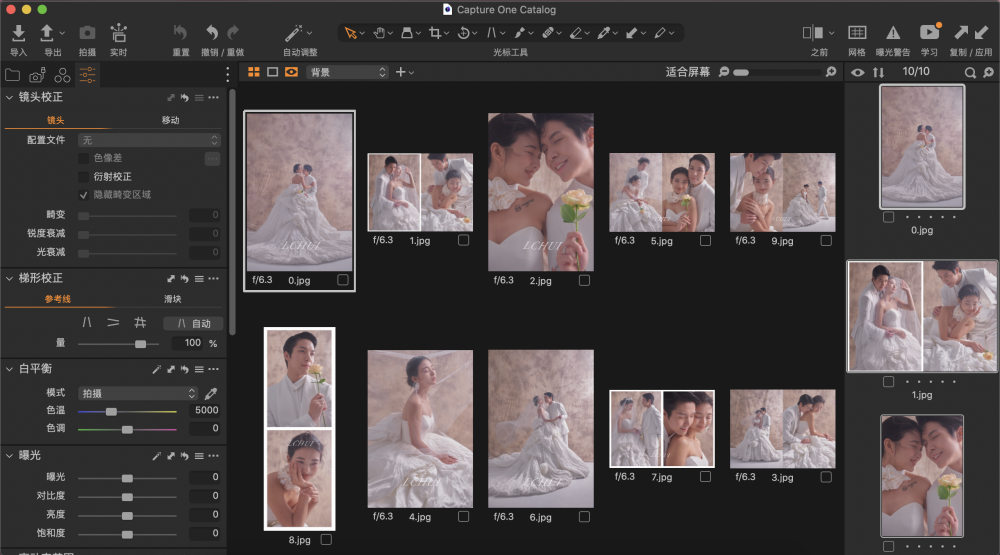Enable the Diffraction Correction (衍射校正) checkbox
1000x555 pixels.
pos(84,177)
